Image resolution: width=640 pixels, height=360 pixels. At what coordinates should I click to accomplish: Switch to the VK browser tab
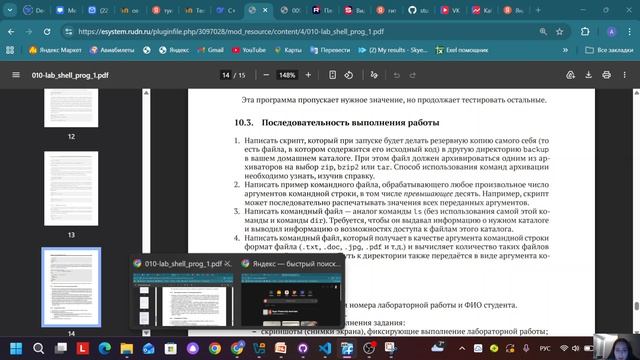click(x=450, y=10)
